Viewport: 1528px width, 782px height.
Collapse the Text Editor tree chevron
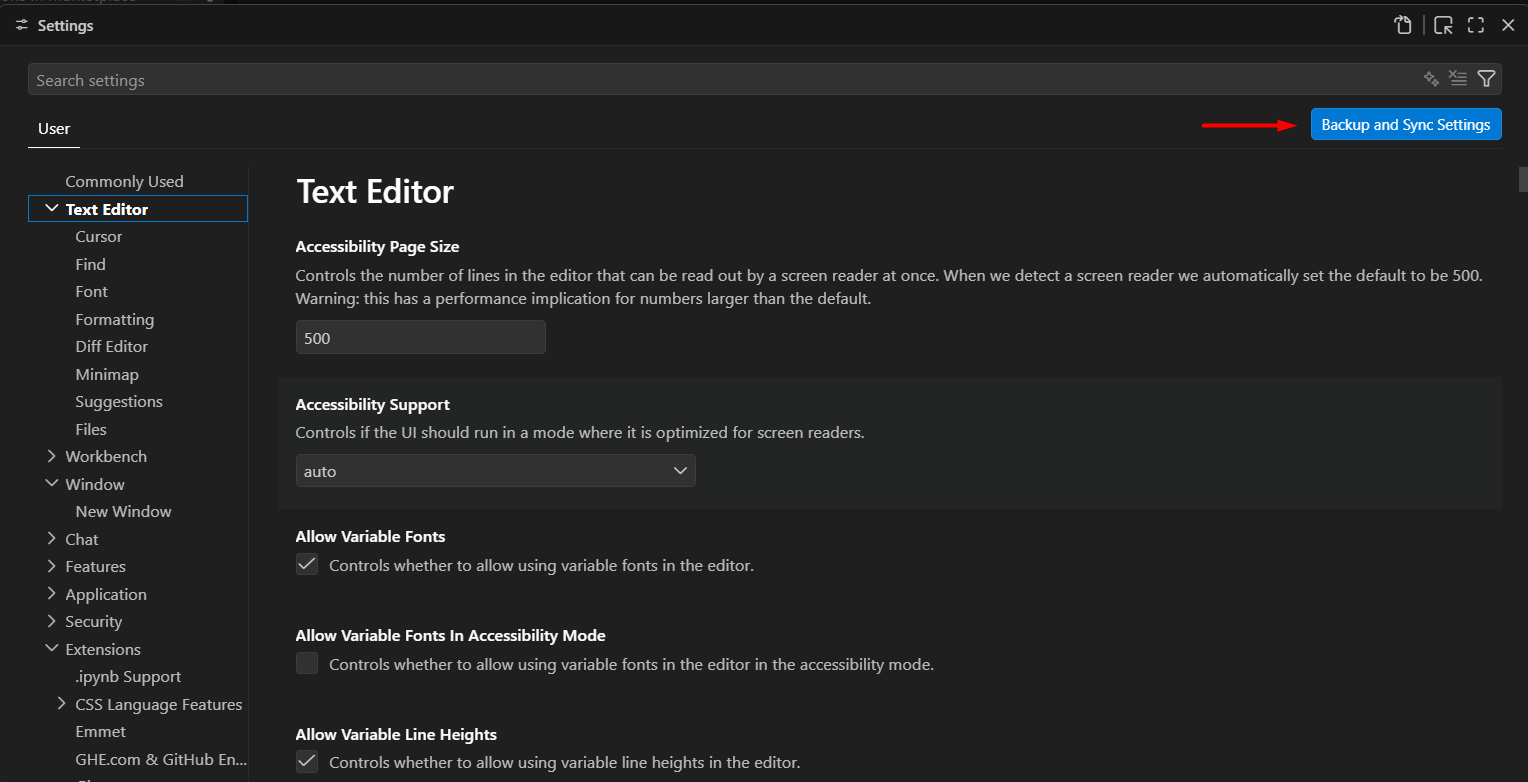point(51,209)
